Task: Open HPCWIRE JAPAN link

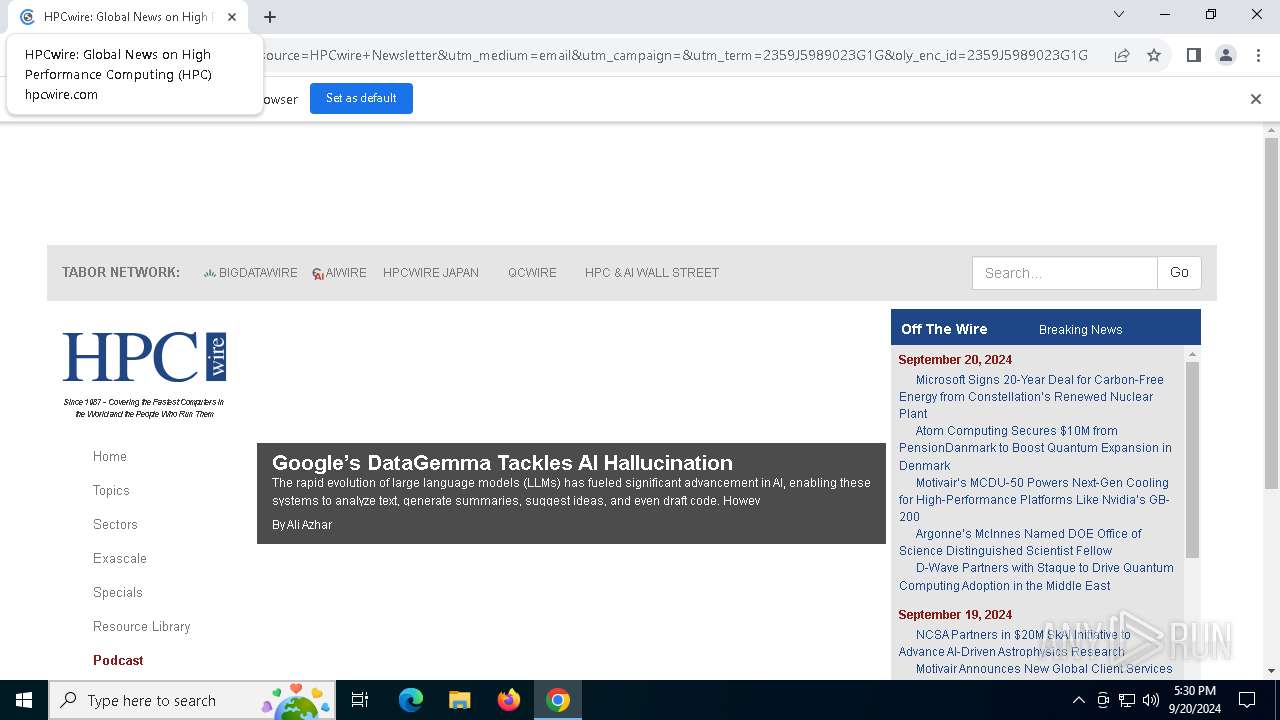Action: (431, 273)
